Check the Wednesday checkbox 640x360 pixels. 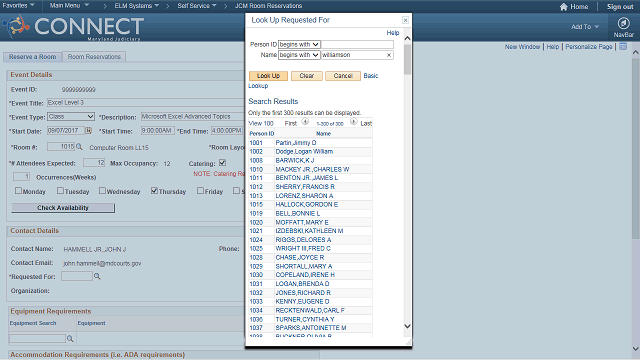pos(102,191)
